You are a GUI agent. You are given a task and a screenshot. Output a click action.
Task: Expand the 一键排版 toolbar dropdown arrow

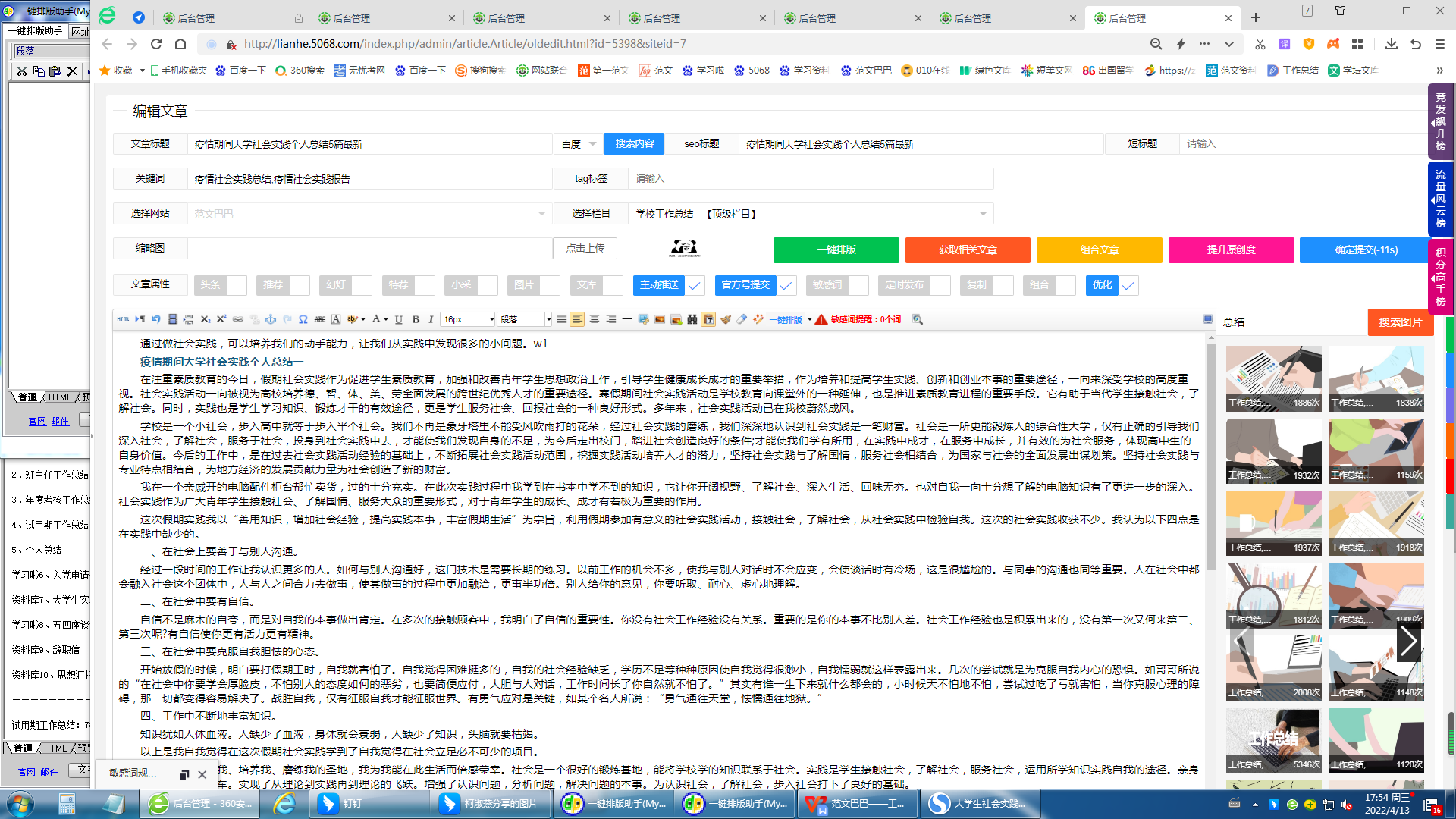point(810,319)
